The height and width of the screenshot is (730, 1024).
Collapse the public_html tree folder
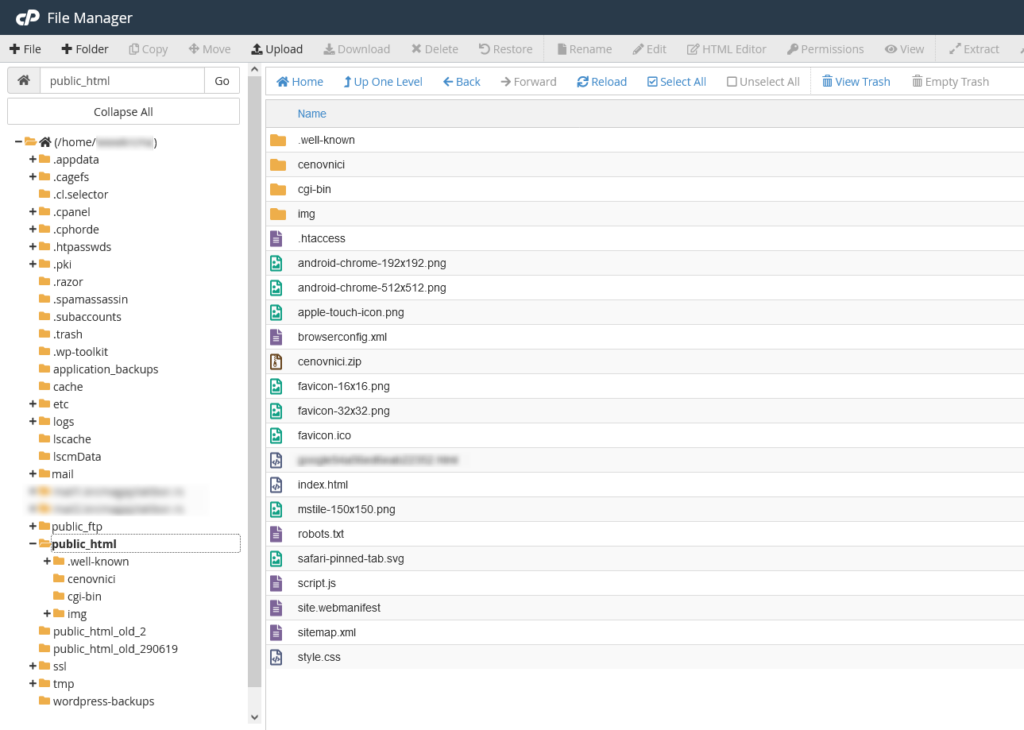tap(33, 544)
